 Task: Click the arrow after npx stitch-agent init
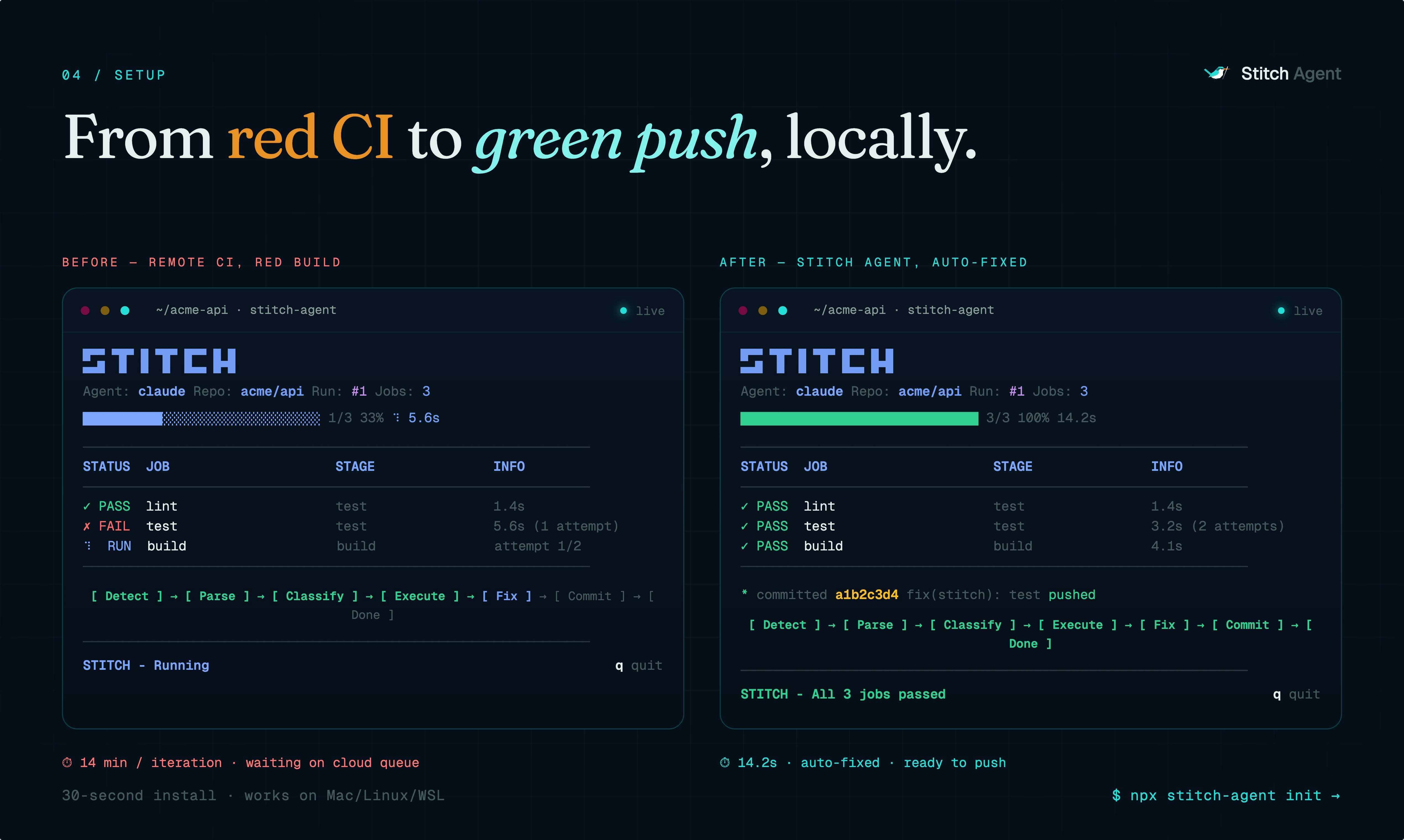(1335, 796)
